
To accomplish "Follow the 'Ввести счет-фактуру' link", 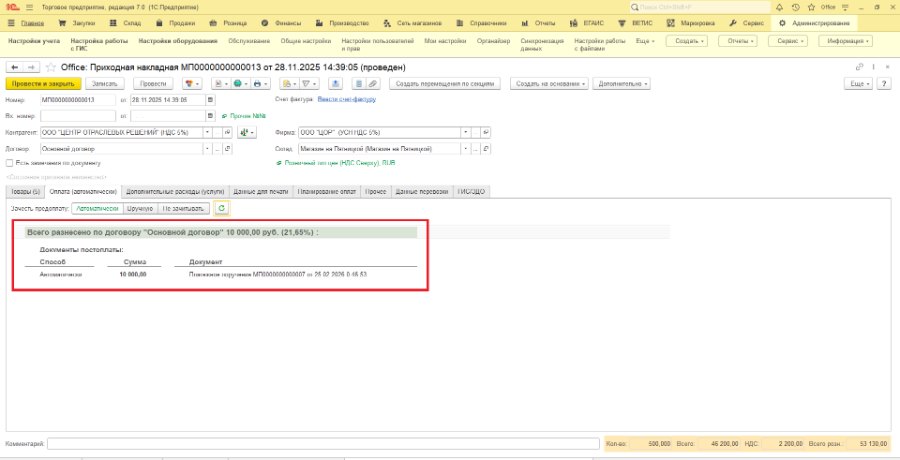I will (347, 99).
